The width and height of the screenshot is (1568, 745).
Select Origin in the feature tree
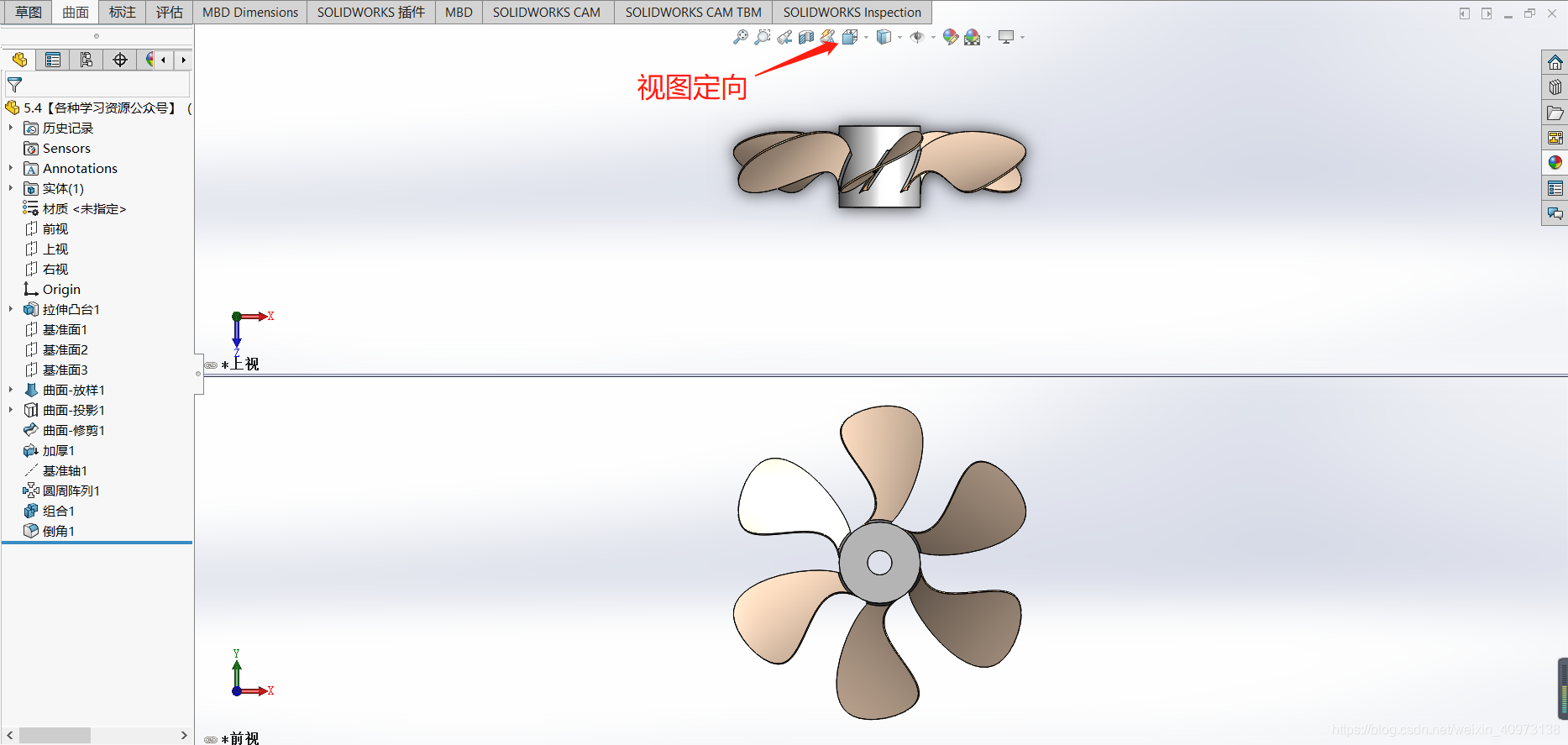52,289
